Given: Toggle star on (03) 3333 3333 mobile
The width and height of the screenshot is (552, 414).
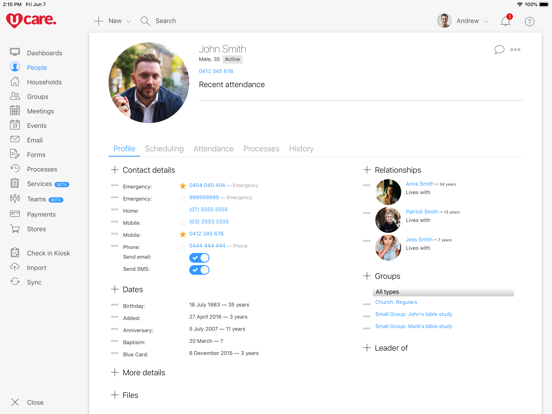Looking at the screenshot, I should coord(182,222).
